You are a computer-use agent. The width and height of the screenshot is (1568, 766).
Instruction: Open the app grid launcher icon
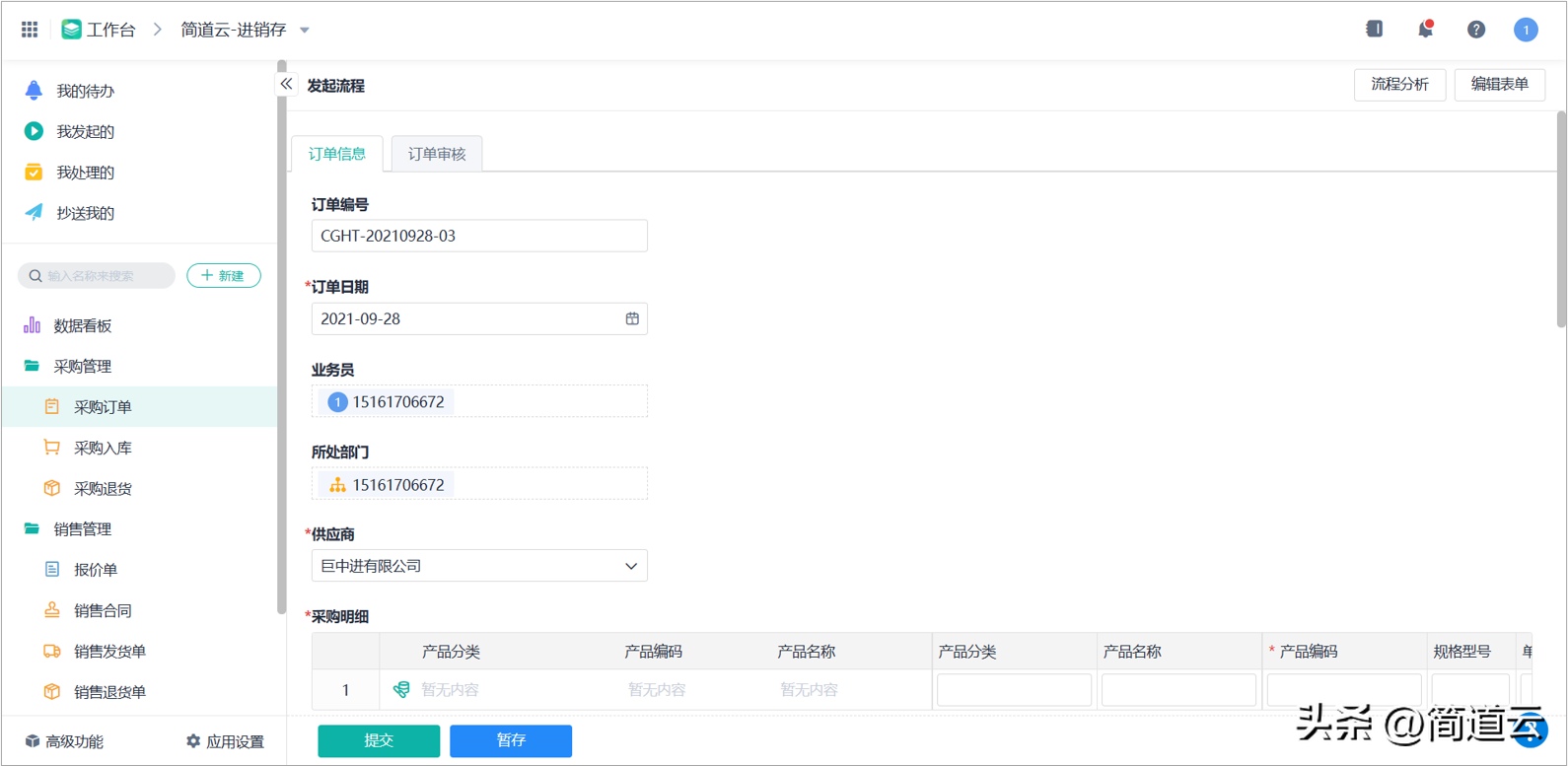pyautogui.click(x=30, y=30)
